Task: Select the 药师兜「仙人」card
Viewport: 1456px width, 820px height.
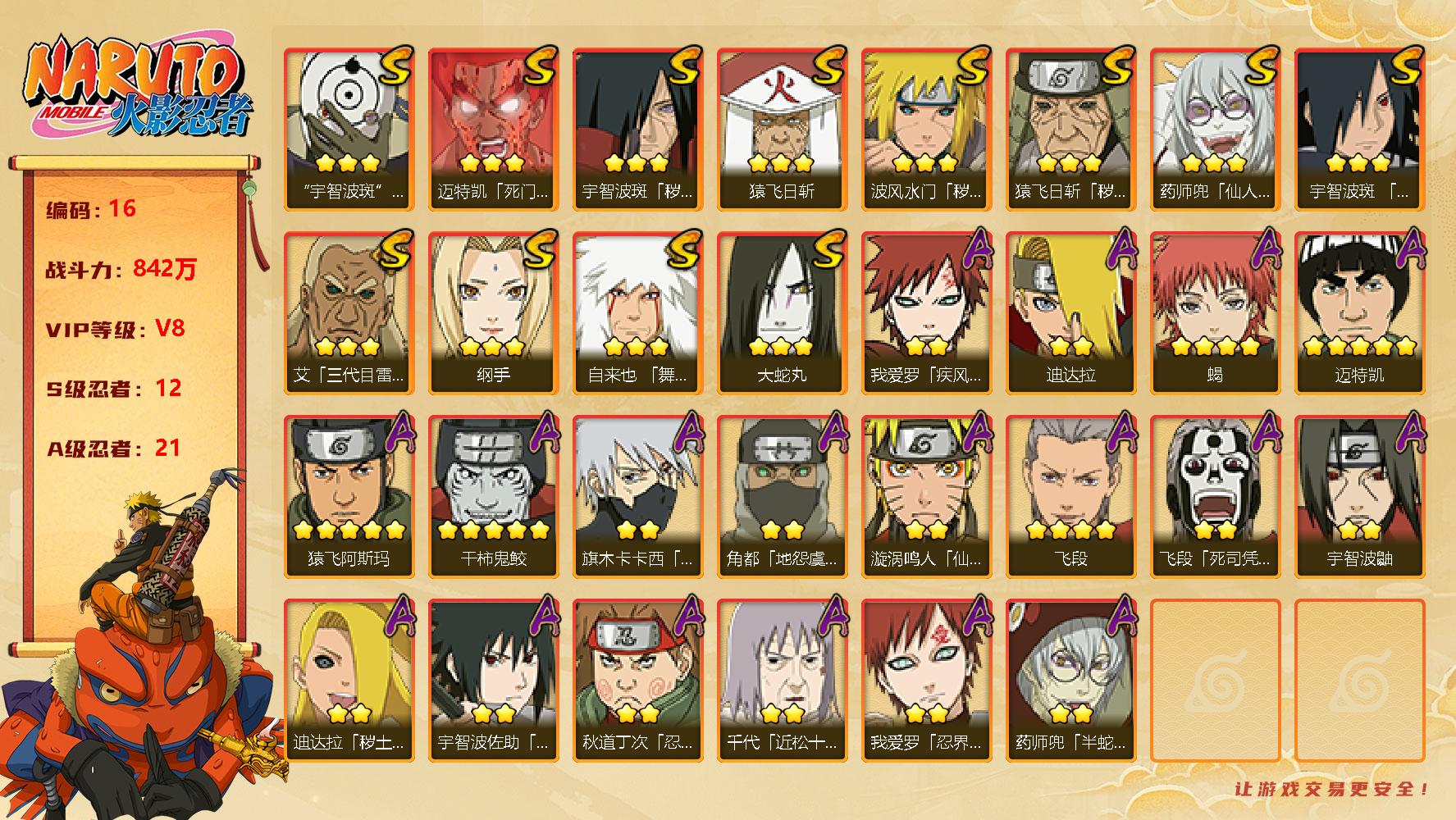Action: pyautogui.click(x=1215, y=130)
